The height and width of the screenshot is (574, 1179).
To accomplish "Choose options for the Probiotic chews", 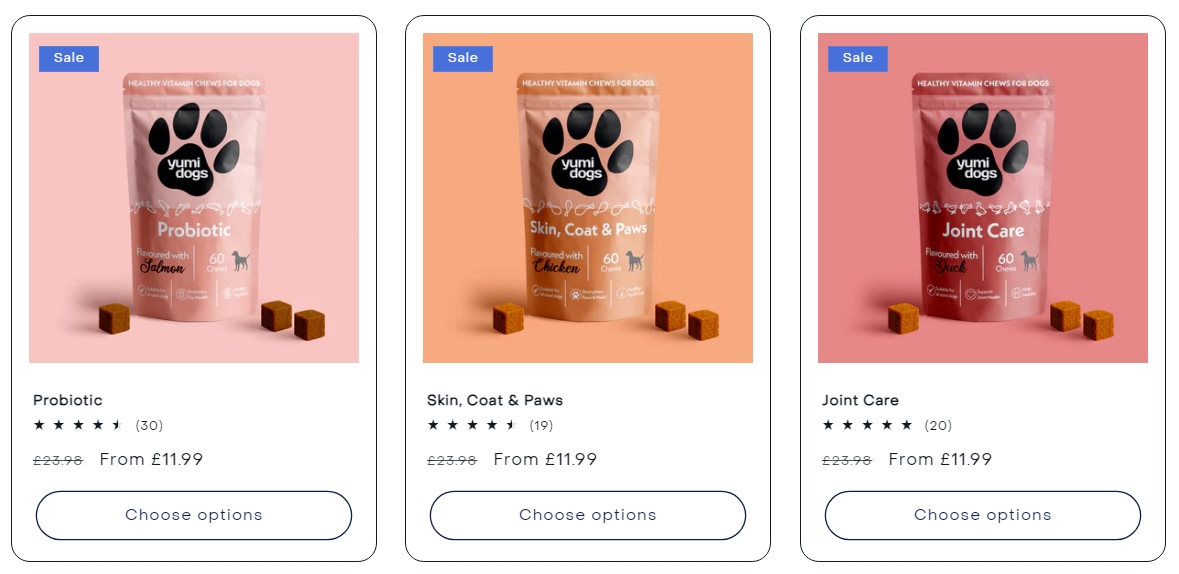I will point(194,515).
